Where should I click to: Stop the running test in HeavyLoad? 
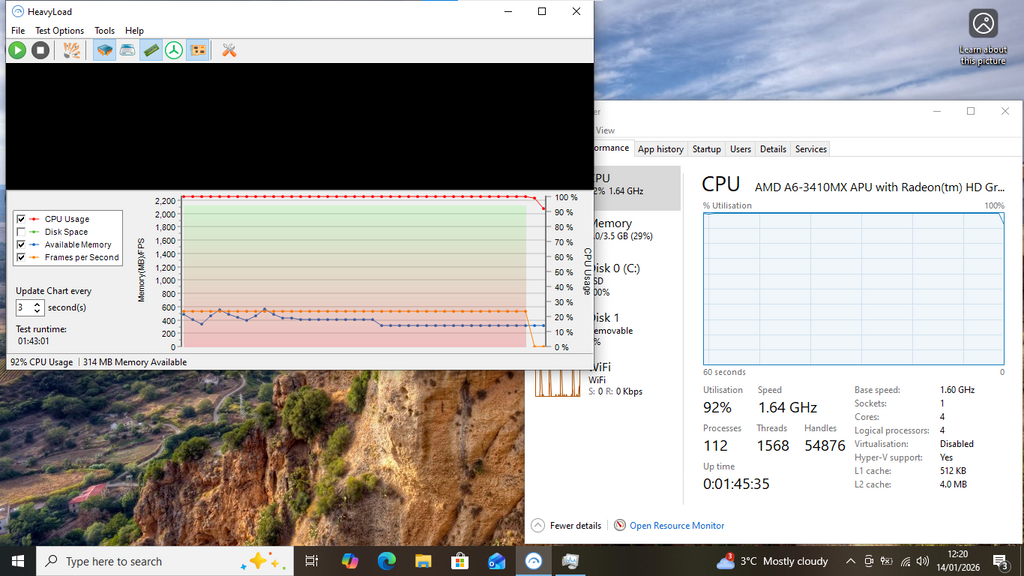click(40, 50)
